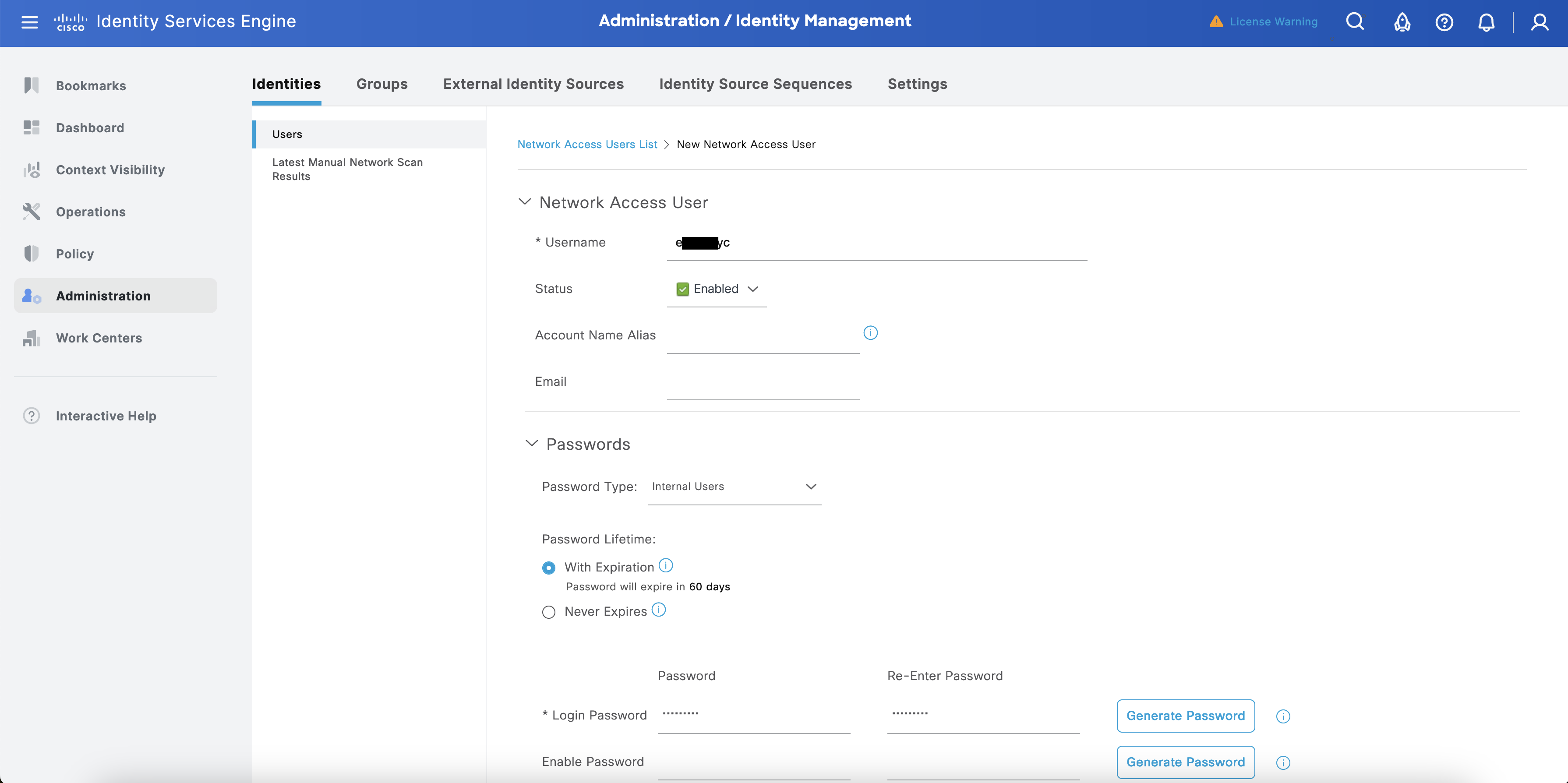Click info icon beside Account Name Alias
1568x783 pixels.
[870, 333]
